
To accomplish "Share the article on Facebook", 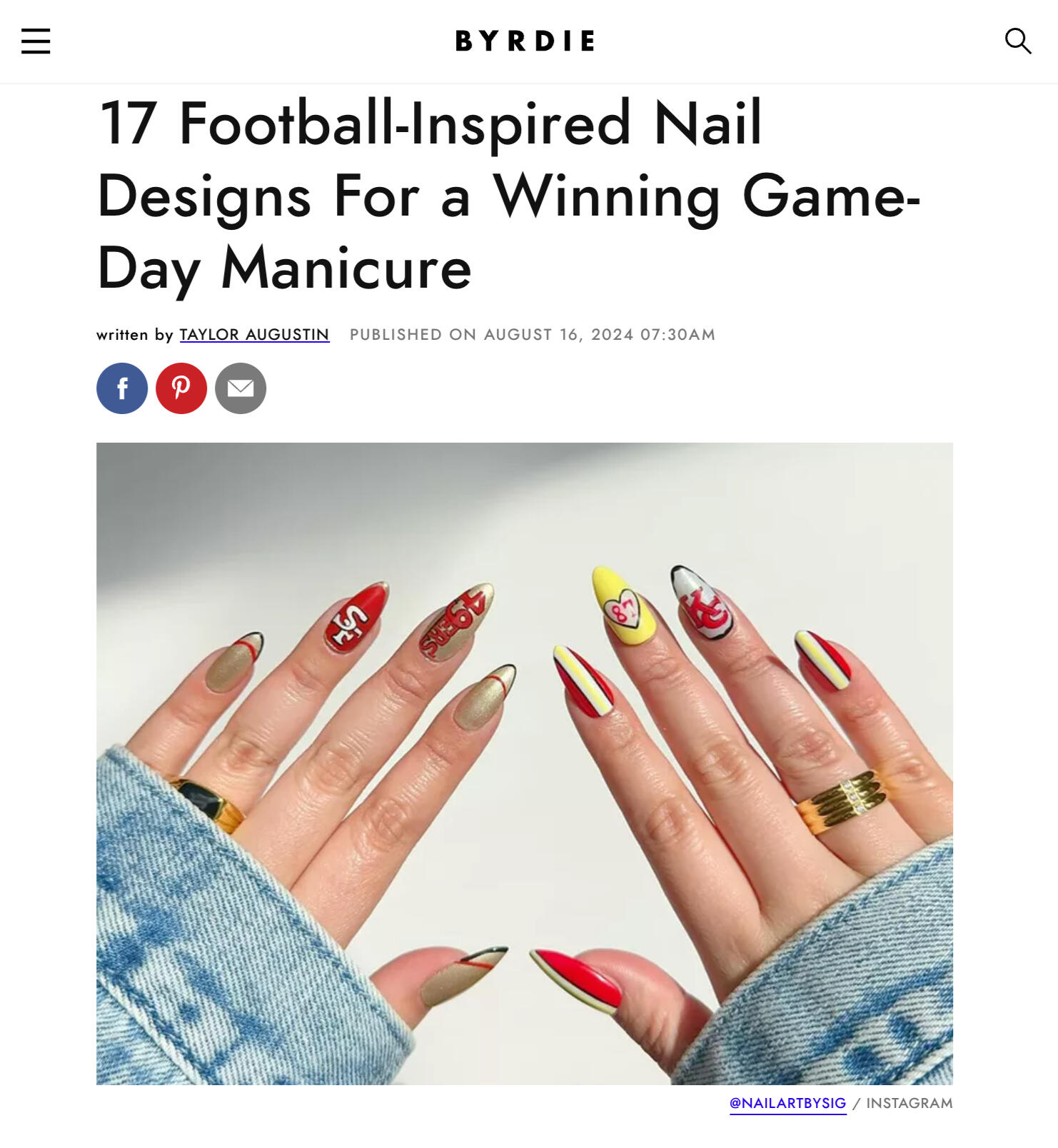I will (x=122, y=388).
